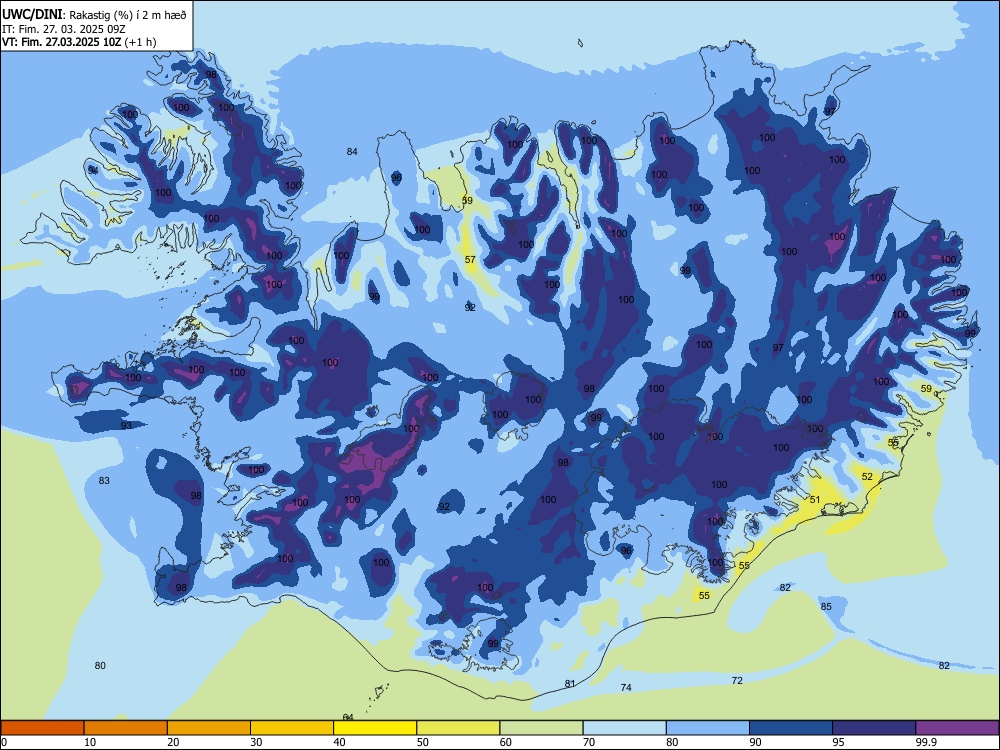Click the 'UWC/DINI: Rakastig (%) í 2 m hæð' title
1000x750 pixels.
(x=94, y=15)
